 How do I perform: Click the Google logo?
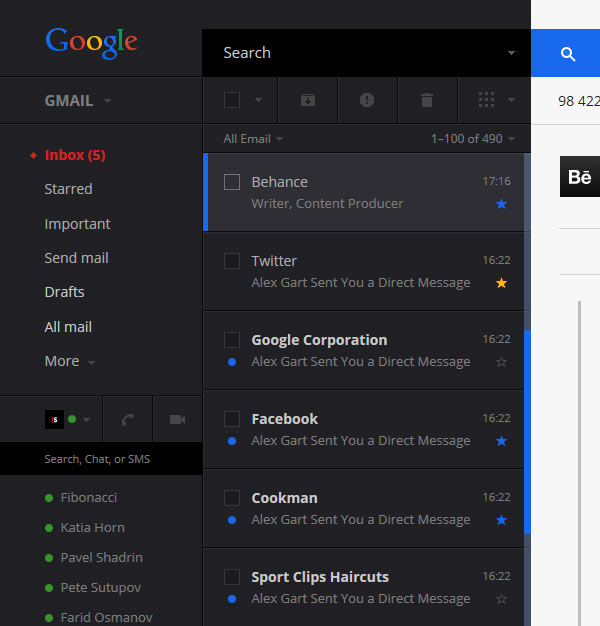[91, 43]
